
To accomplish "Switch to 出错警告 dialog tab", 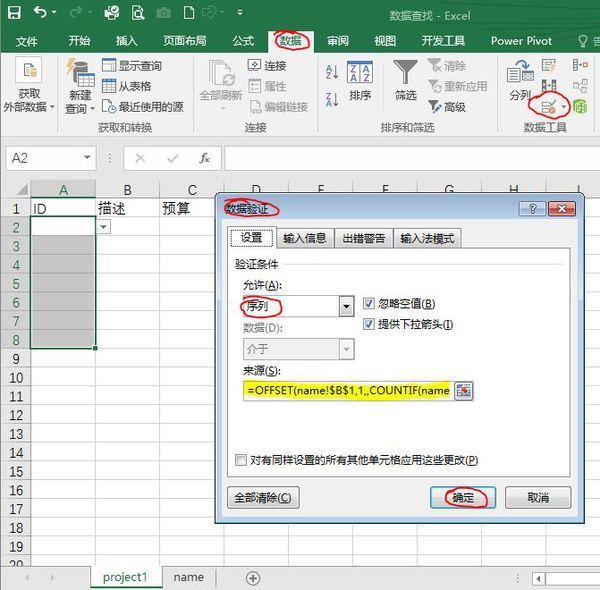I will coord(364,238).
